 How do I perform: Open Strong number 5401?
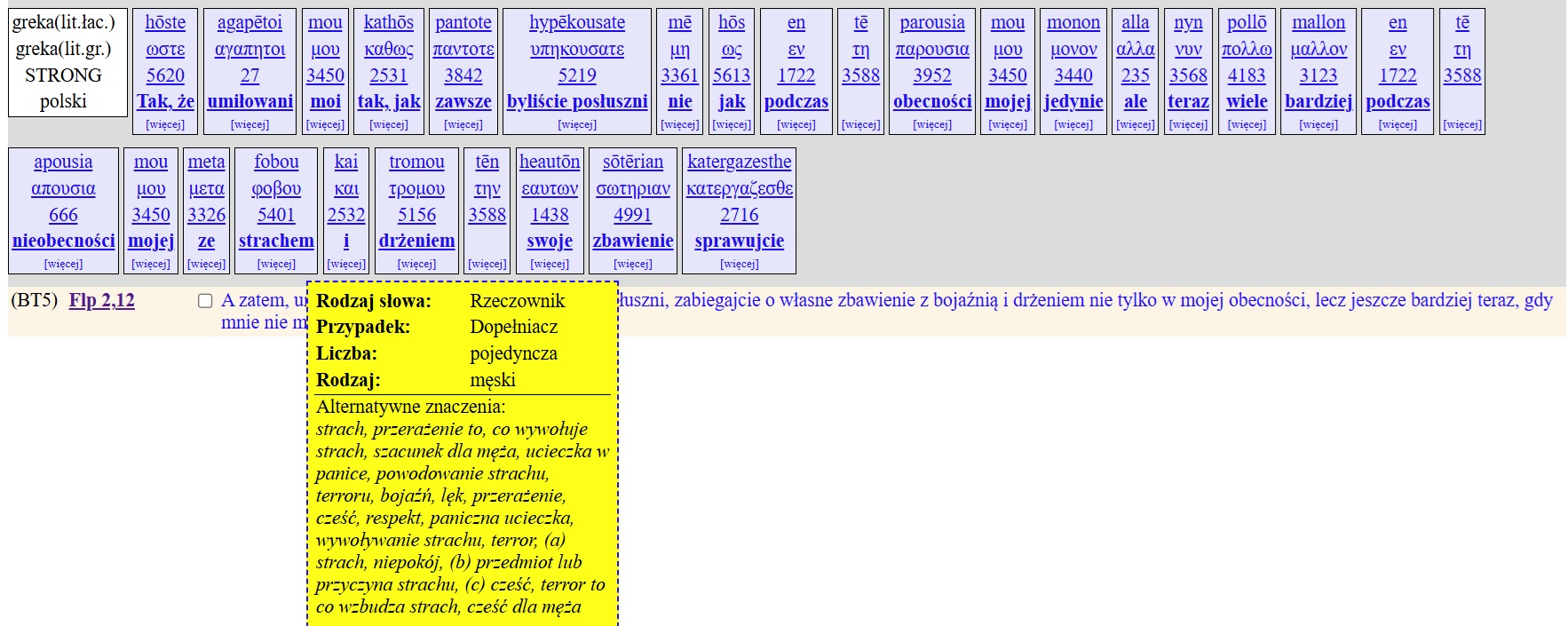(x=276, y=215)
